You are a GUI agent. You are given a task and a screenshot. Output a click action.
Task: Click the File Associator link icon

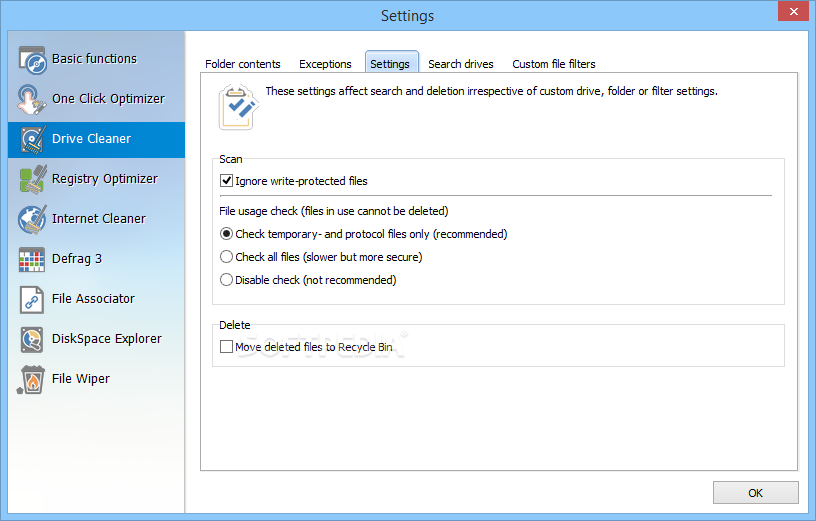pyautogui.click(x=32, y=299)
